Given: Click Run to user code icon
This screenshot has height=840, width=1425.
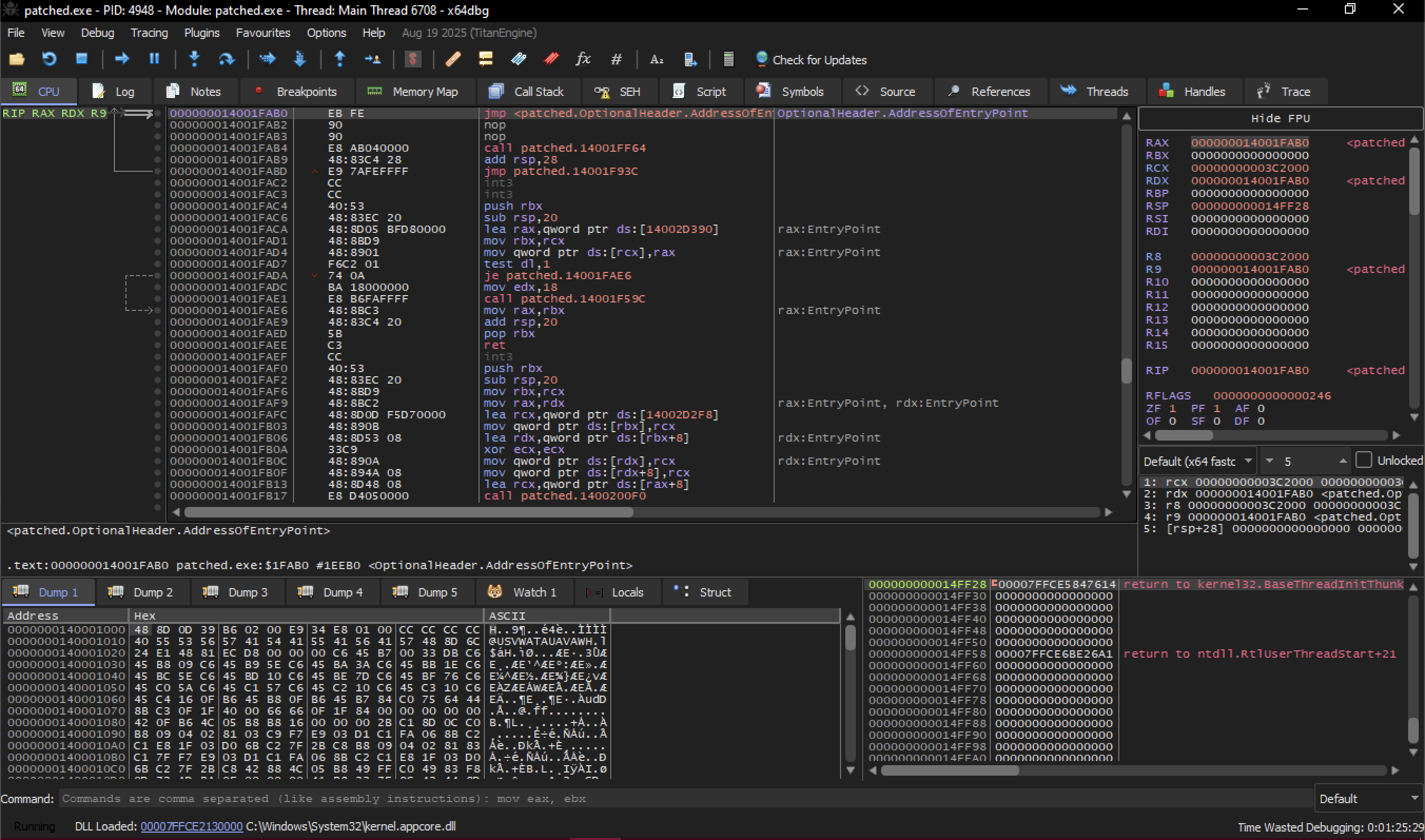Looking at the screenshot, I should (373, 59).
